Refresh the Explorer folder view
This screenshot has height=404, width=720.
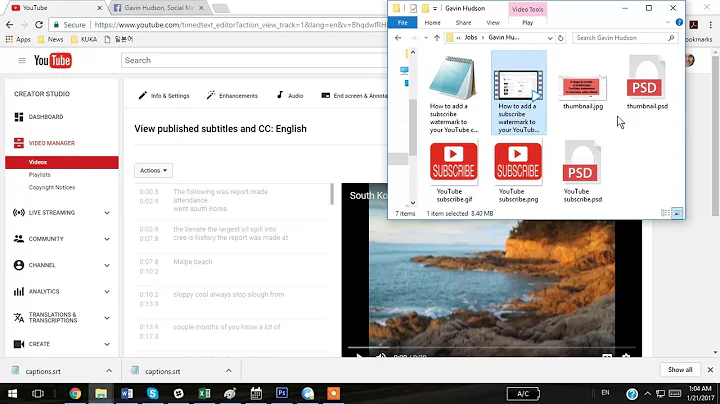(561, 38)
